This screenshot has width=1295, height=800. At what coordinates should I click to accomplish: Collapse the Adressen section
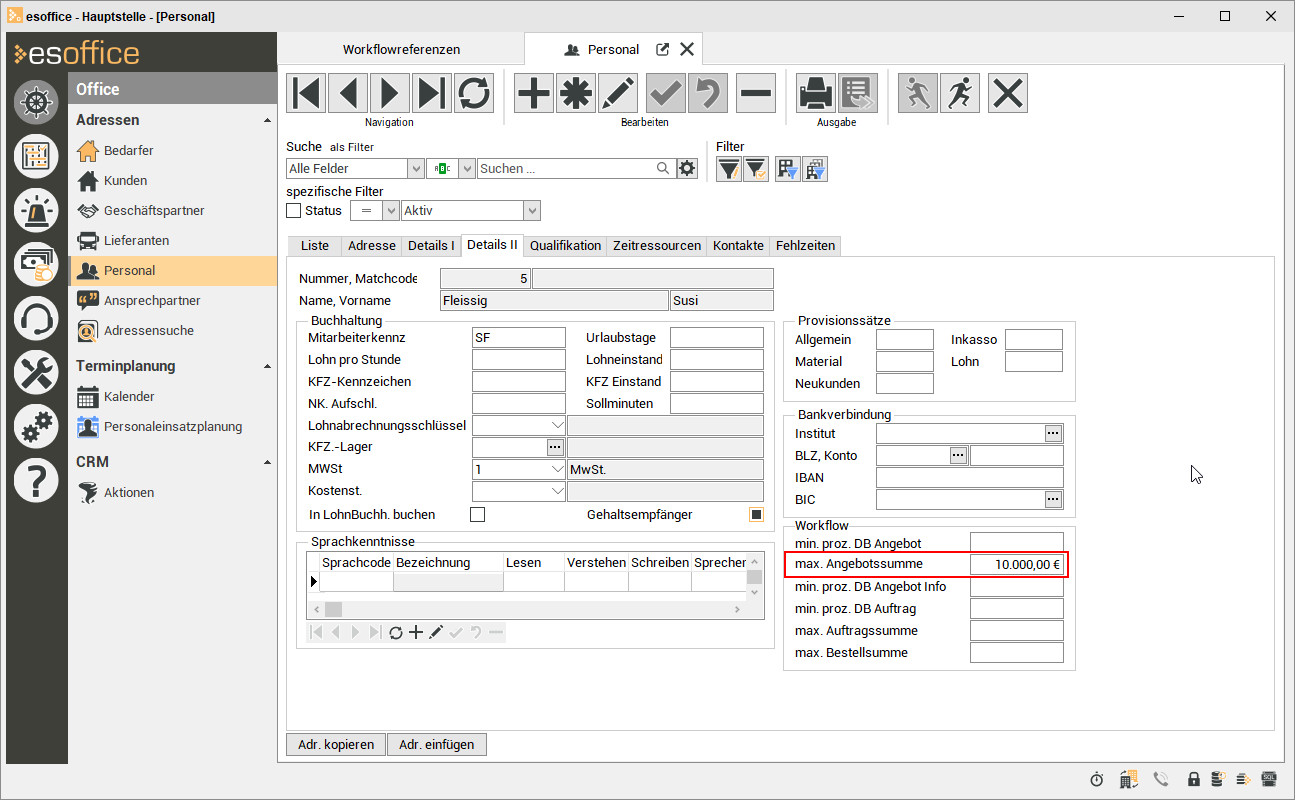point(267,120)
